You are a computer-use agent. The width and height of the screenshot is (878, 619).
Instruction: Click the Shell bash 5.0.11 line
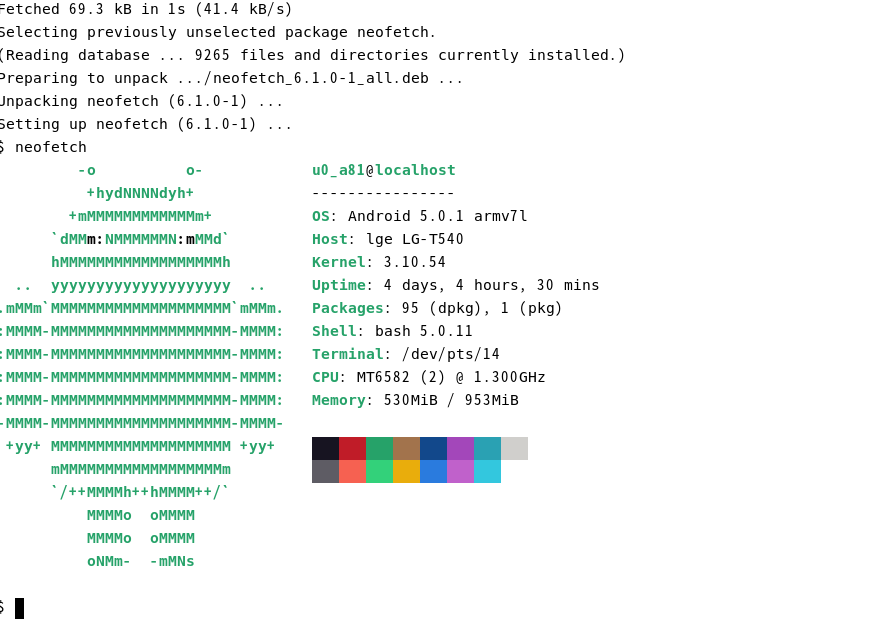coord(393,331)
